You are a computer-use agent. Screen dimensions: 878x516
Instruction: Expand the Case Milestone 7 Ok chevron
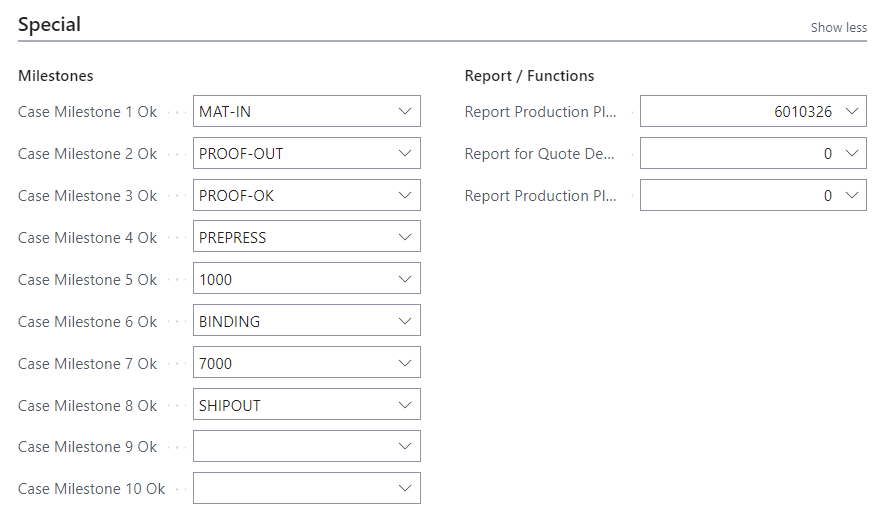pos(404,363)
